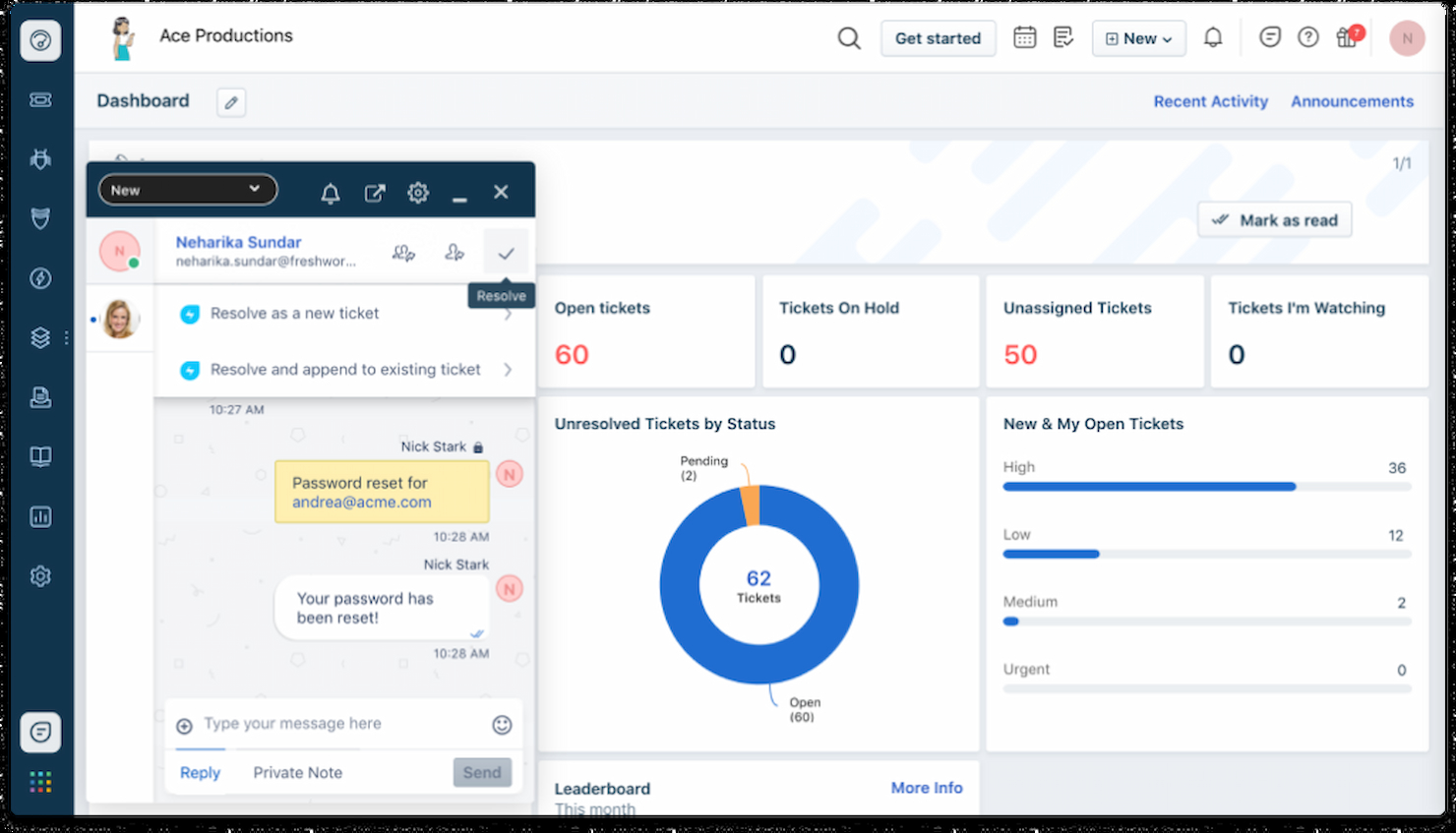The height and width of the screenshot is (833, 1456).
Task: Open More Info on the Leaderboard
Action: pos(926,788)
